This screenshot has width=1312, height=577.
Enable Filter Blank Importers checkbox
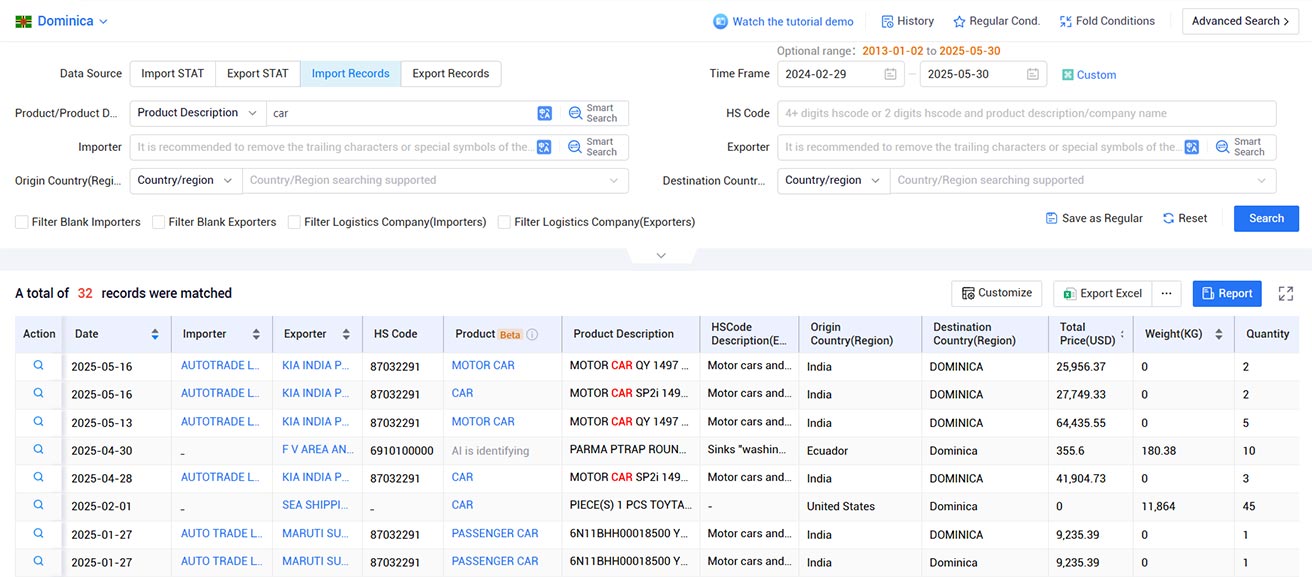[22, 222]
